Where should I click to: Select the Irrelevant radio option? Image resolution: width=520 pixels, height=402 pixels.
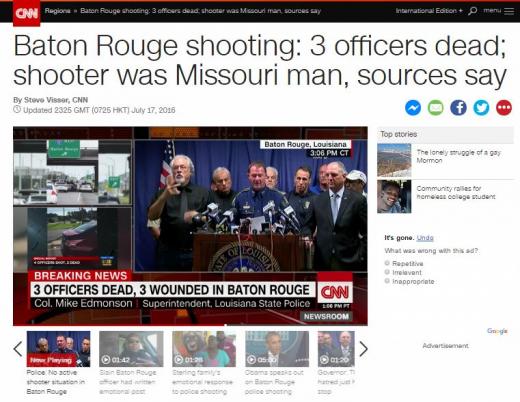coord(387,272)
